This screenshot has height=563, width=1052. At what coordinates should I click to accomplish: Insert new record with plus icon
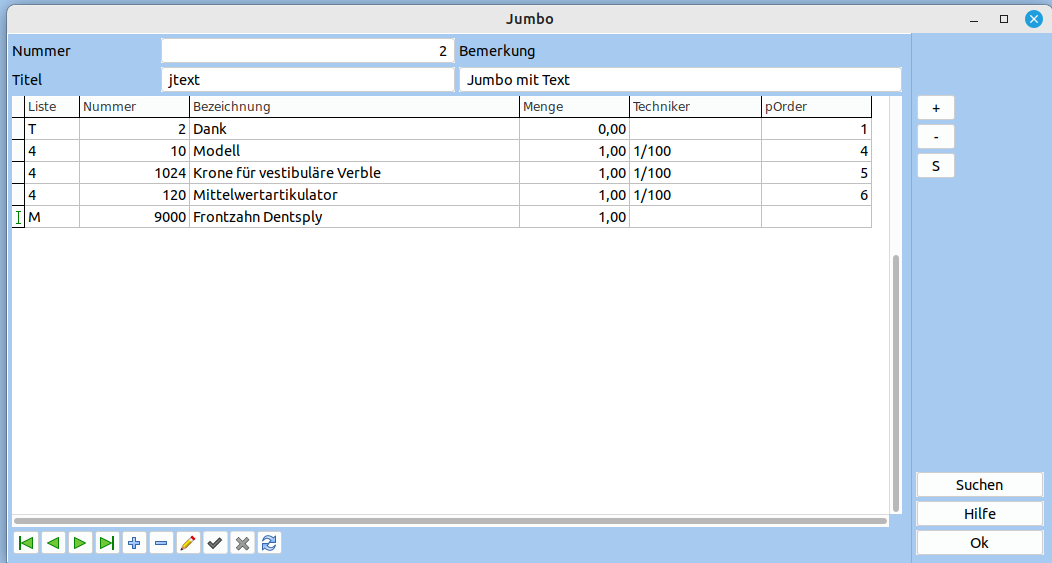click(x=134, y=543)
